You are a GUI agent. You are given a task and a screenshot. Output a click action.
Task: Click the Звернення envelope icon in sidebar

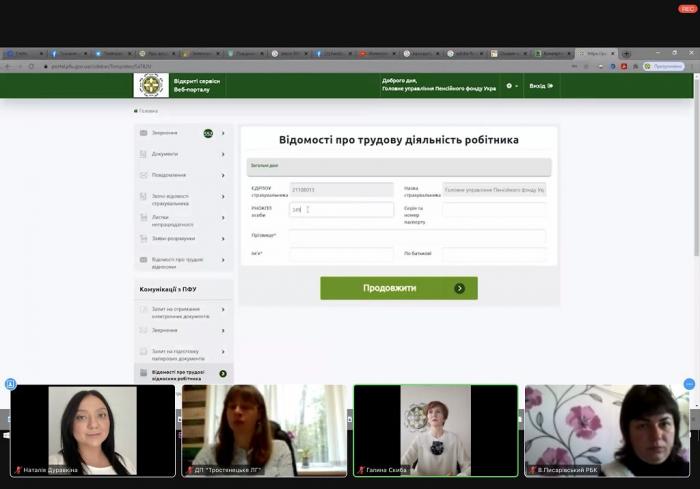(144, 133)
